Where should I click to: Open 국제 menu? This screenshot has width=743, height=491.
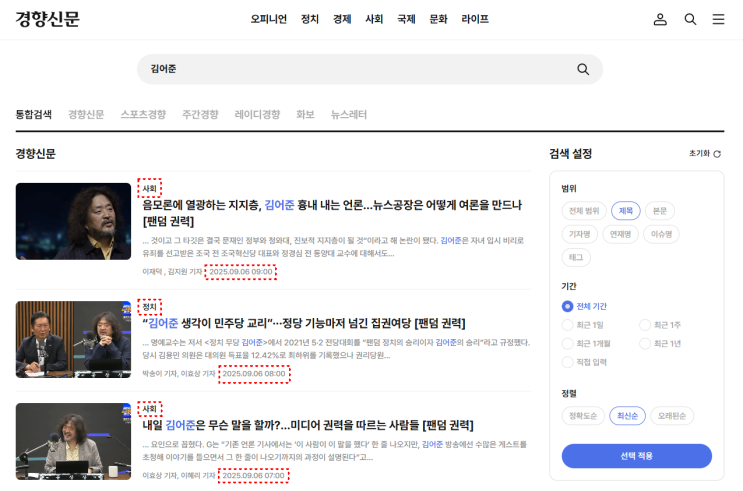[x=406, y=19]
